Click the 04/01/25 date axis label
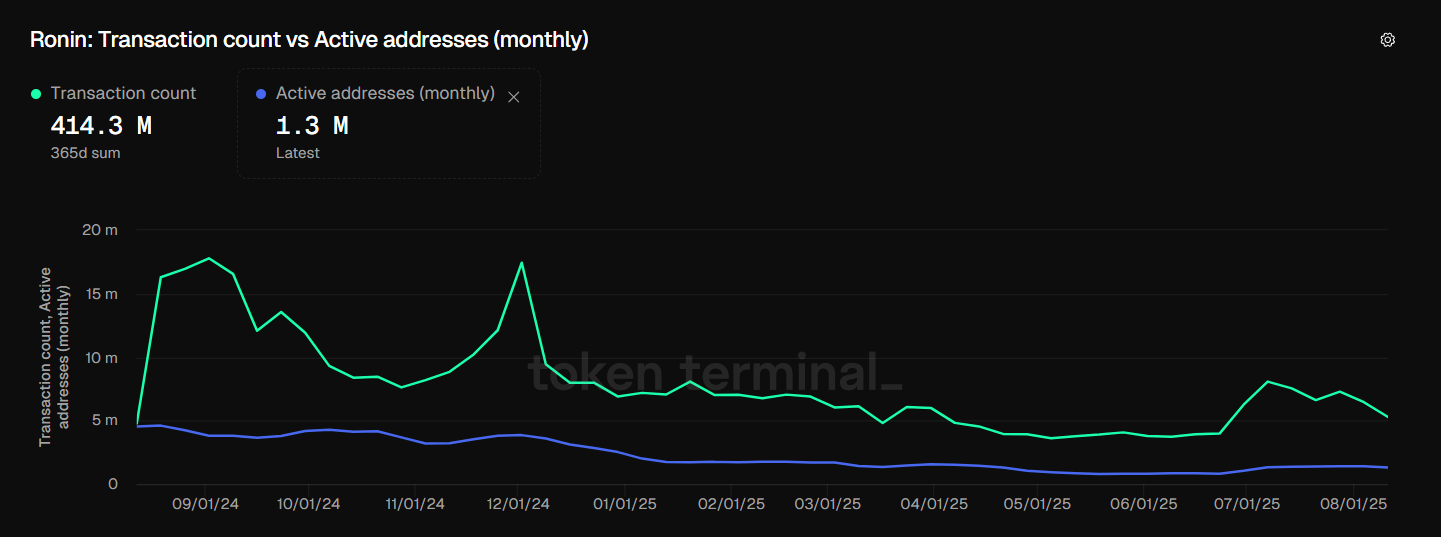This screenshot has width=1441, height=537. pos(932,504)
